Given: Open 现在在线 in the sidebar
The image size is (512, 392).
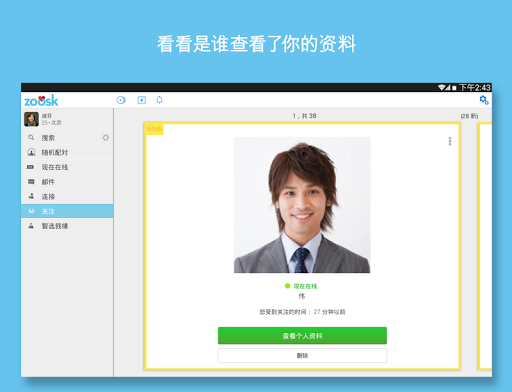Looking at the screenshot, I should click(x=67, y=167).
